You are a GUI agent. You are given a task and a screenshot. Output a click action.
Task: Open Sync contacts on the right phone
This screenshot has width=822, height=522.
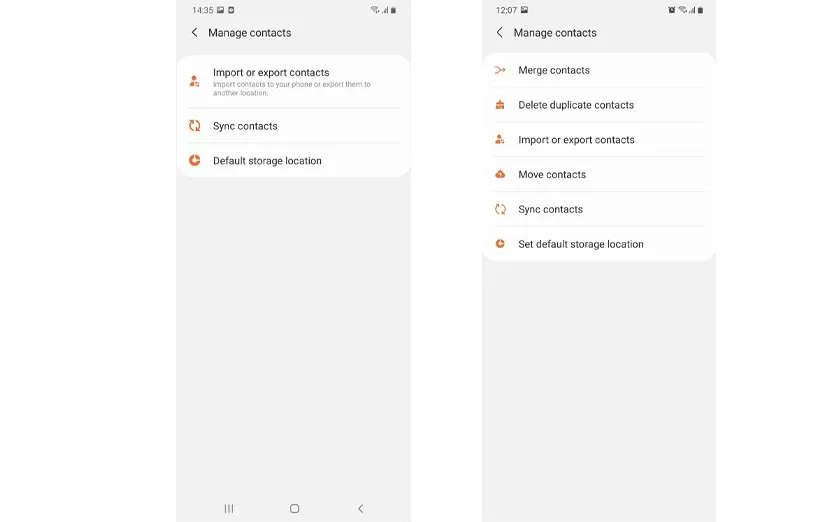coord(599,209)
